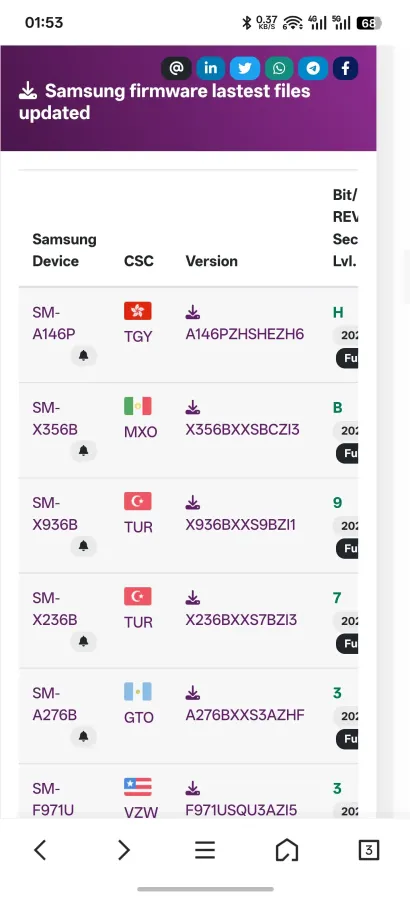Toggle notification bell for SM-X236B

[x=84, y=641]
